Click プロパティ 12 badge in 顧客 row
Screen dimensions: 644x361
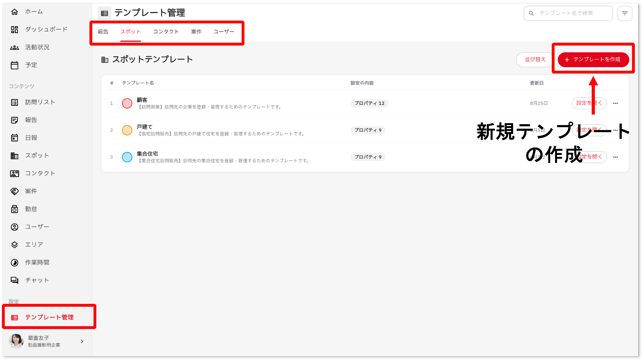(369, 103)
